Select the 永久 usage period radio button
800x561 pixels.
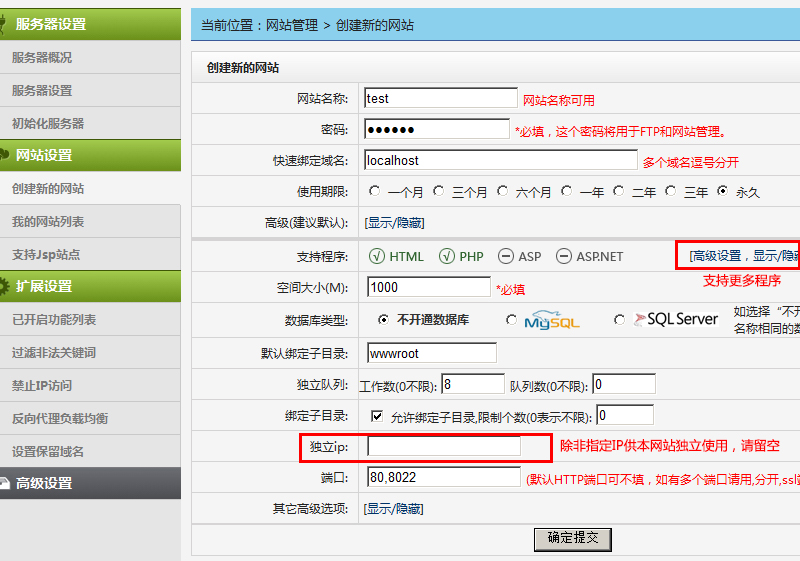point(722,191)
